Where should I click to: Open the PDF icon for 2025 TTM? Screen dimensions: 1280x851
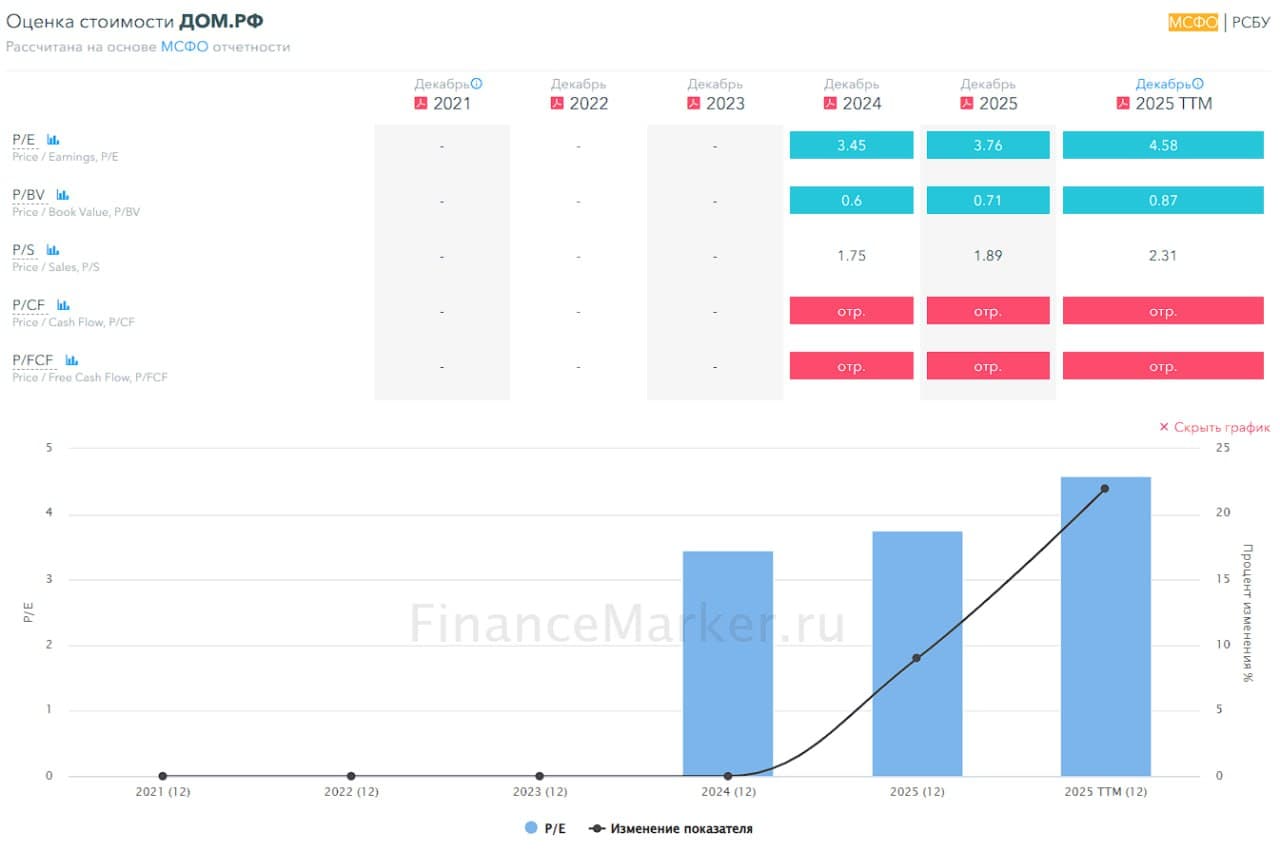(1124, 103)
